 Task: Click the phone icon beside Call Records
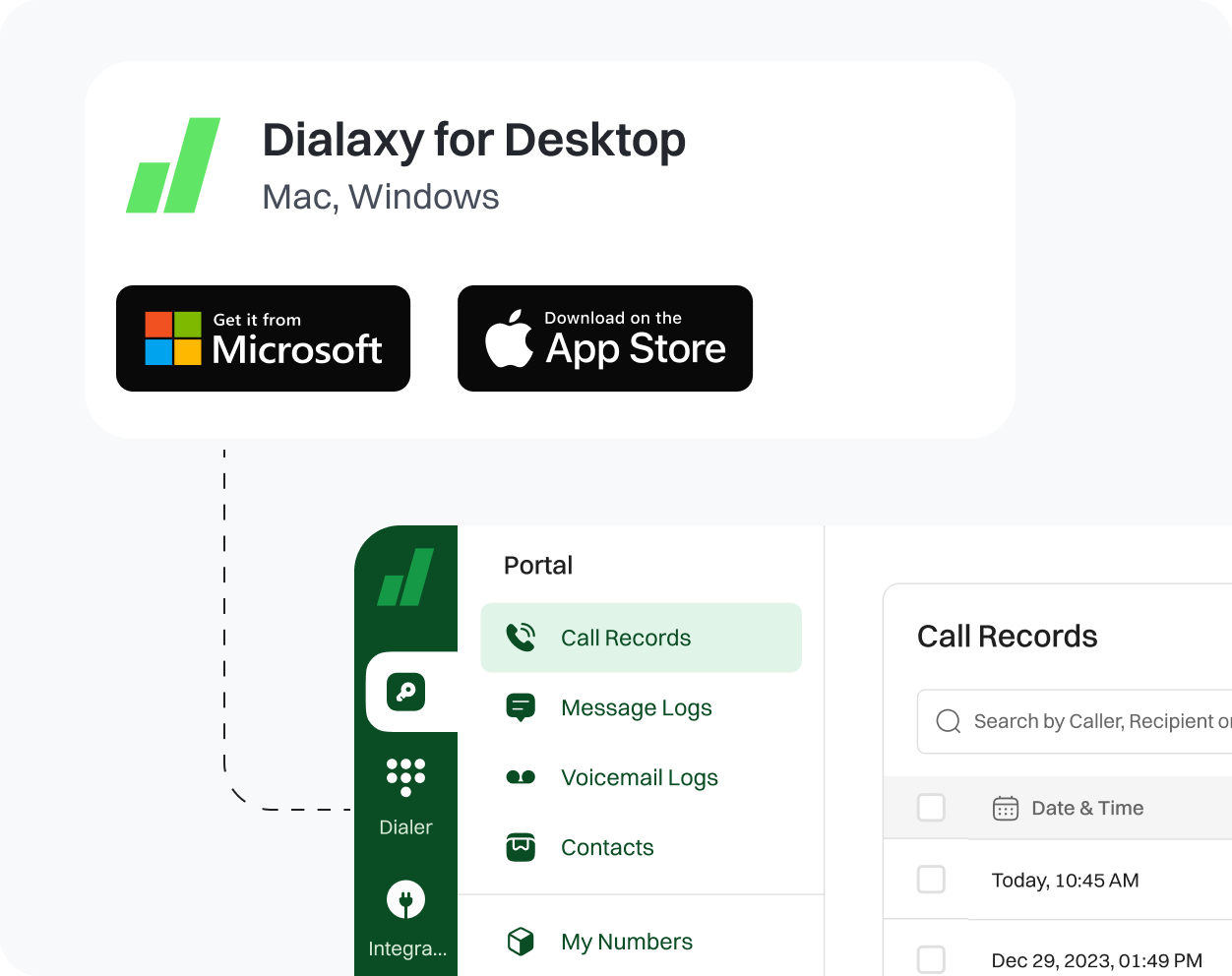(521, 637)
